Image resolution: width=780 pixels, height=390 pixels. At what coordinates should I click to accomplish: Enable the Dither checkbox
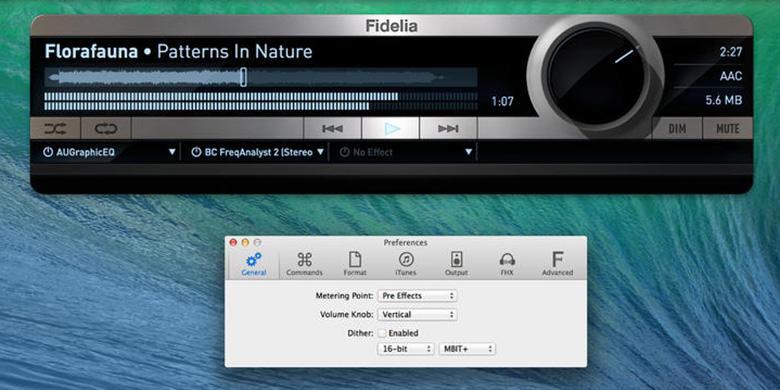click(x=382, y=333)
